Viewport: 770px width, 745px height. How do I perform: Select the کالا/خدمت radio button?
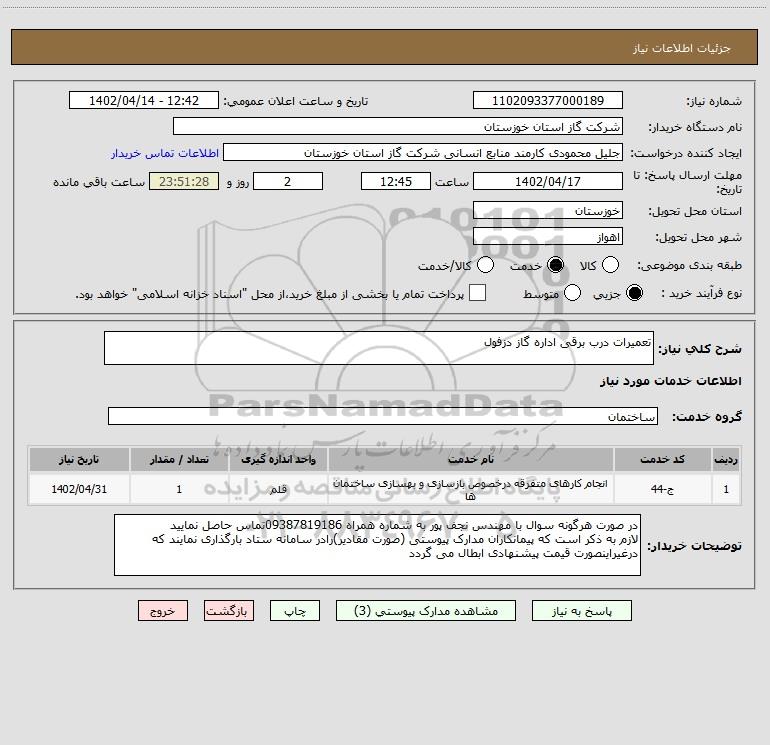(x=485, y=265)
